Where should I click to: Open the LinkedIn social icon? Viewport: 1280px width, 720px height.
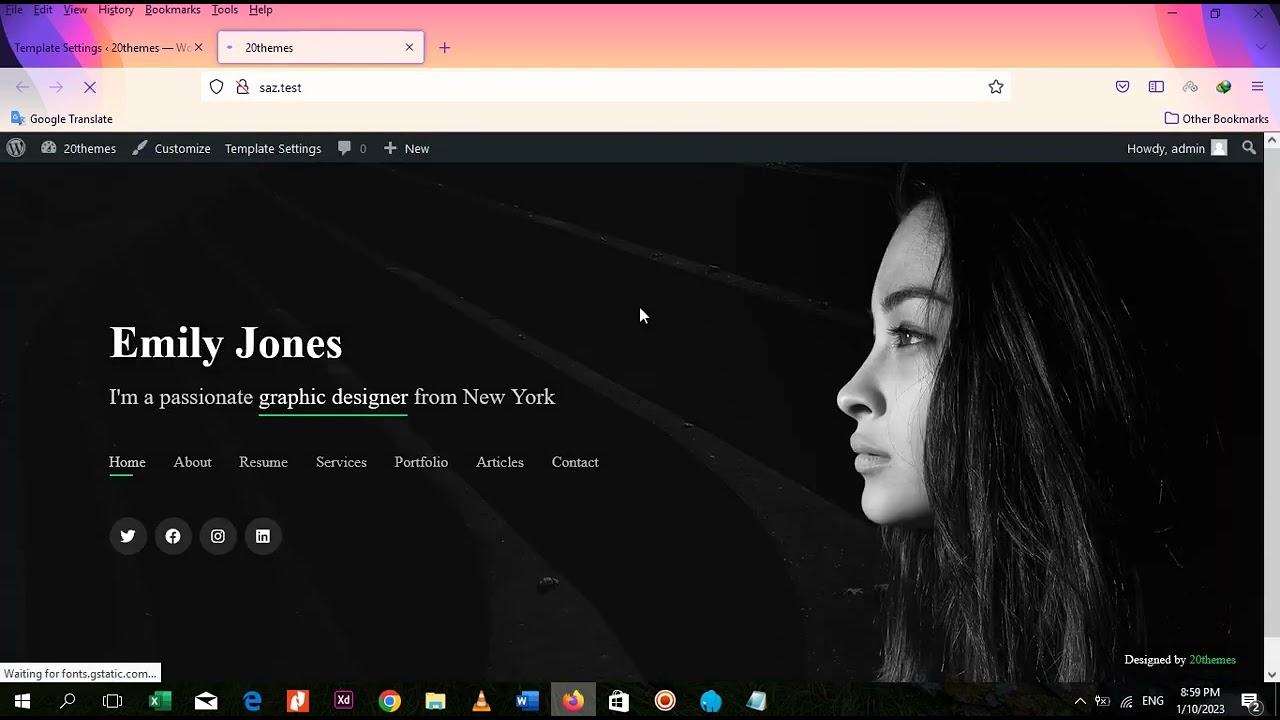pyautogui.click(x=263, y=536)
